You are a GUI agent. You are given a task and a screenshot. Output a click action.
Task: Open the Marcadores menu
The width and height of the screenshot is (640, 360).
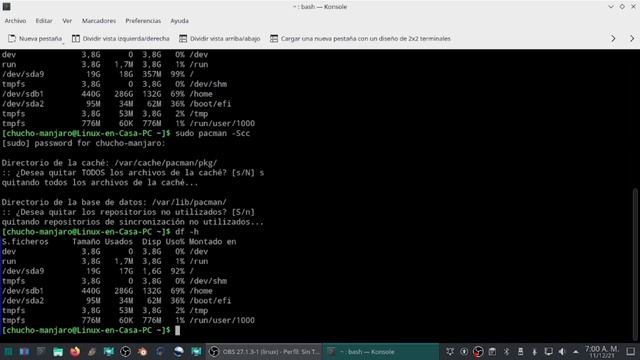tap(99, 21)
